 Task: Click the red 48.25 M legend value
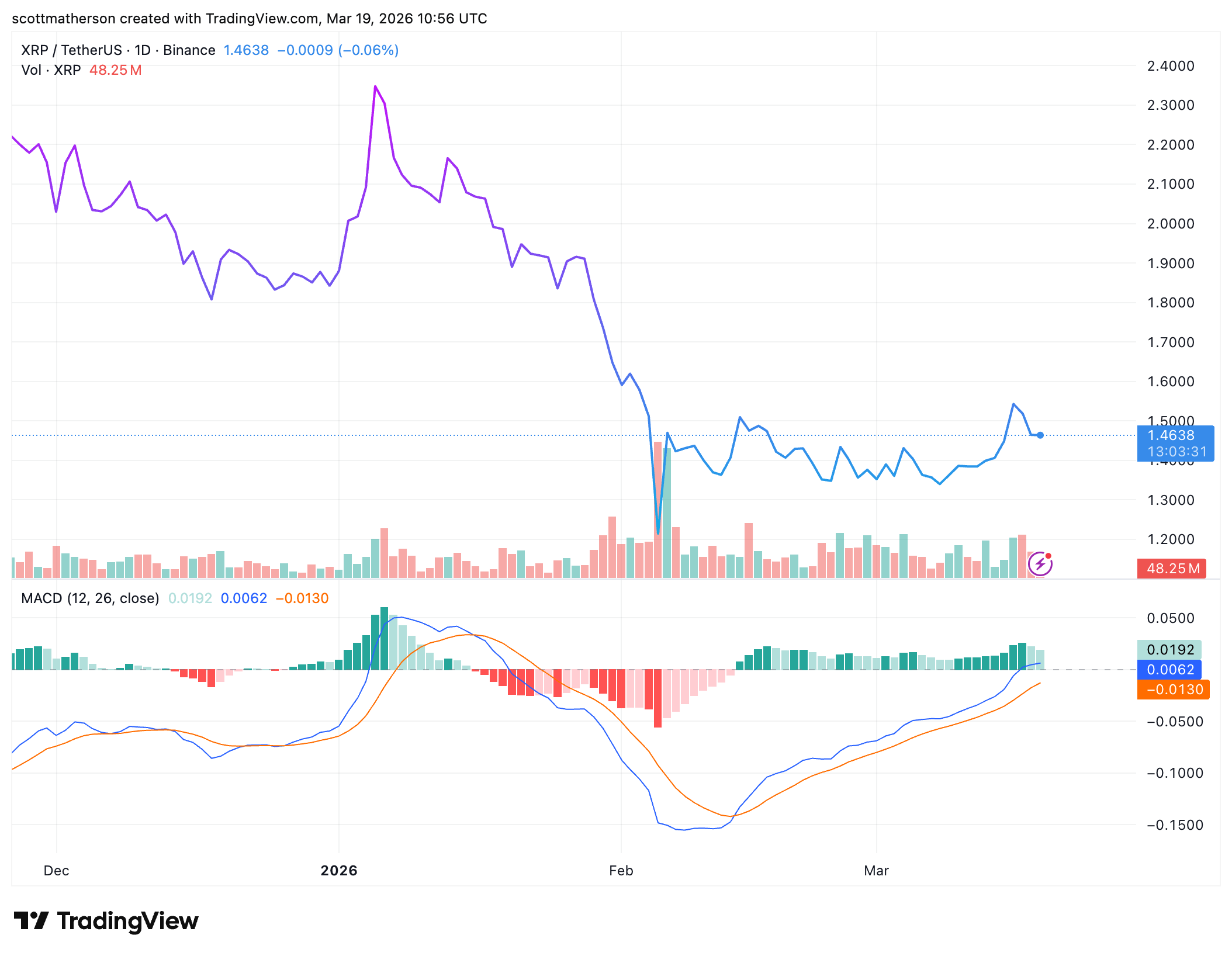pyautogui.click(x=115, y=70)
